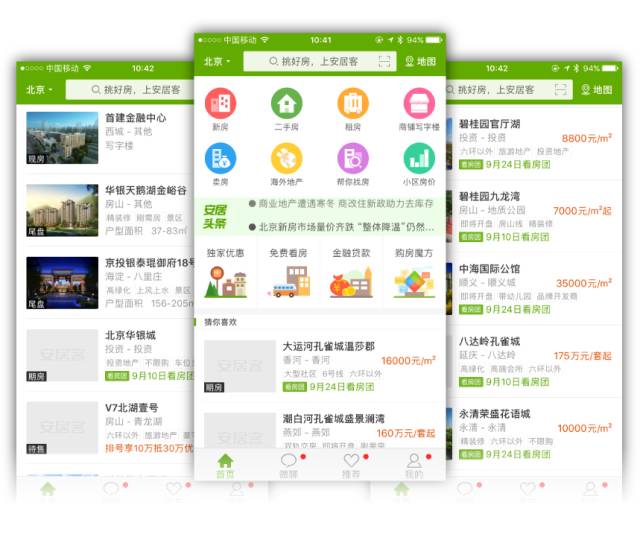Focus right phone search field

509,90
